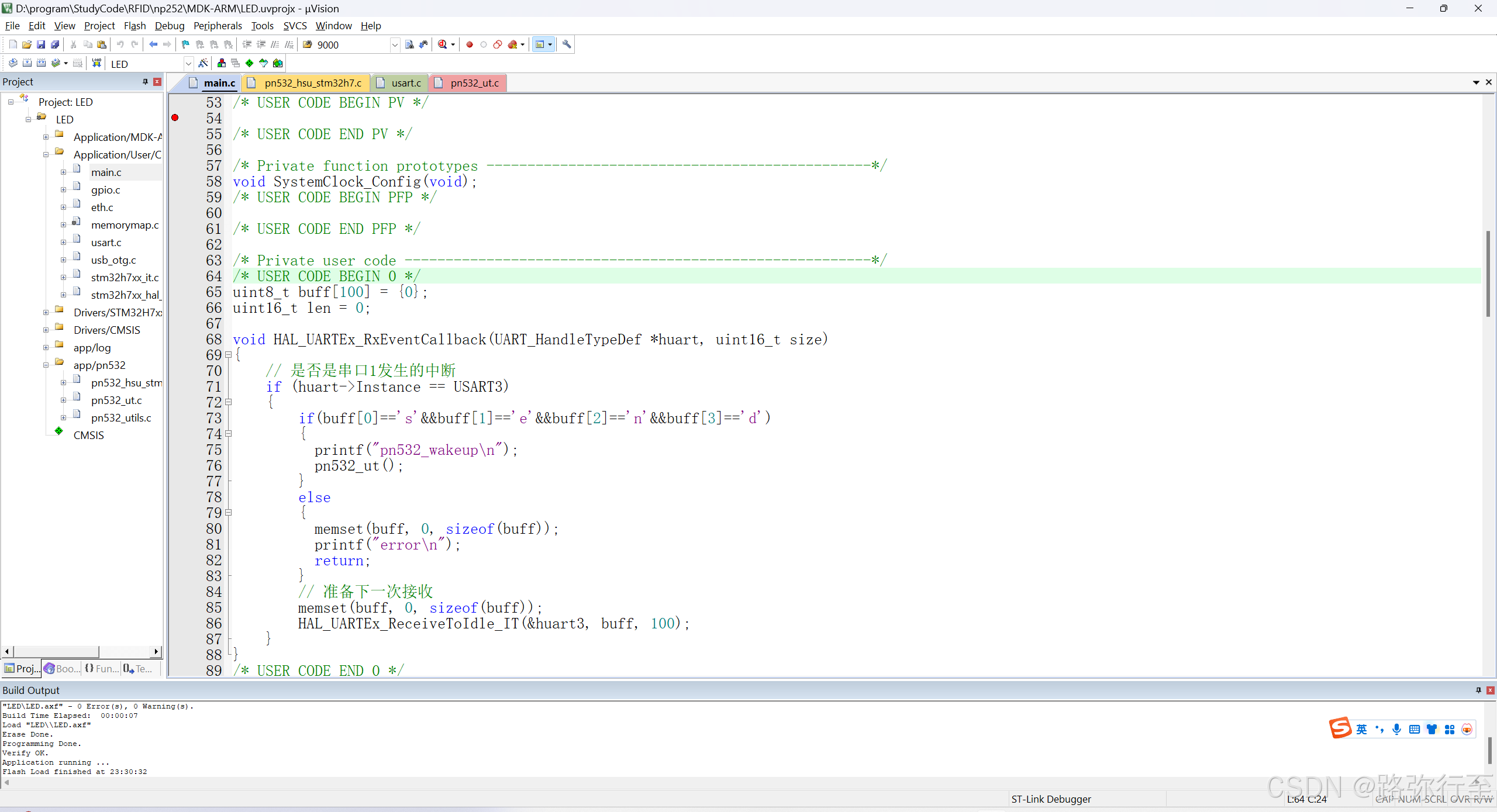Open Manage Run-Time Environment green diamond icon
The height and width of the screenshot is (812, 1497).
tap(250, 63)
